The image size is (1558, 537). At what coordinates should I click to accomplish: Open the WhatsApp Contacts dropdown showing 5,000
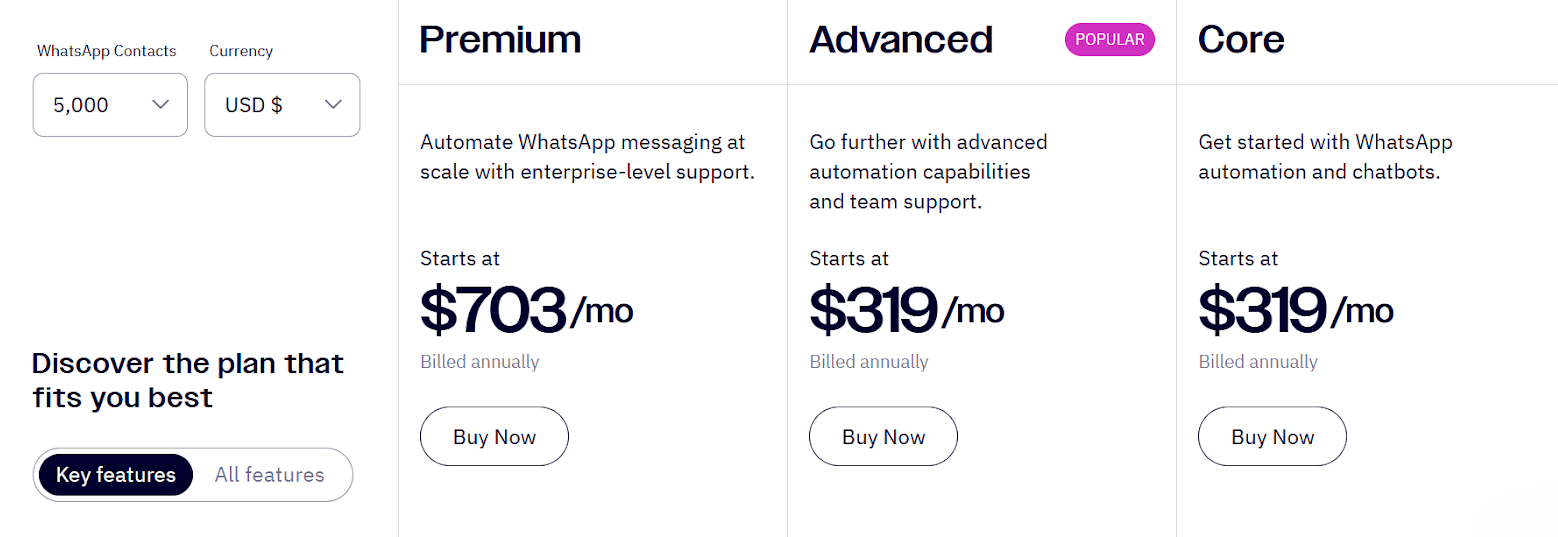pos(110,105)
